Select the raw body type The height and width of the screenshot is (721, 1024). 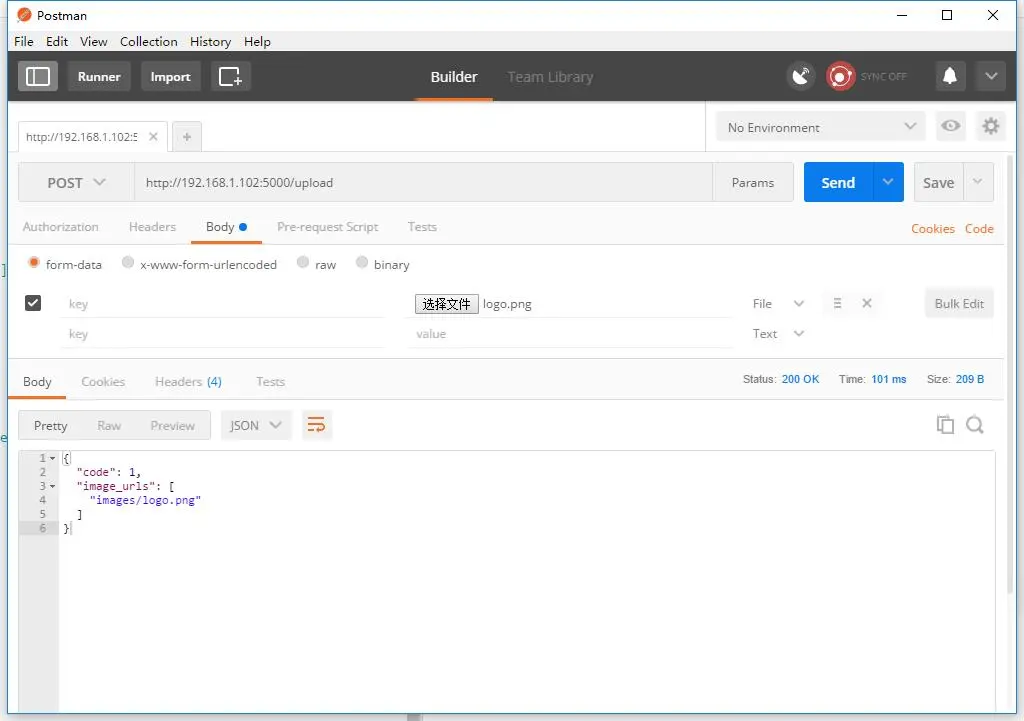click(302, 263)
